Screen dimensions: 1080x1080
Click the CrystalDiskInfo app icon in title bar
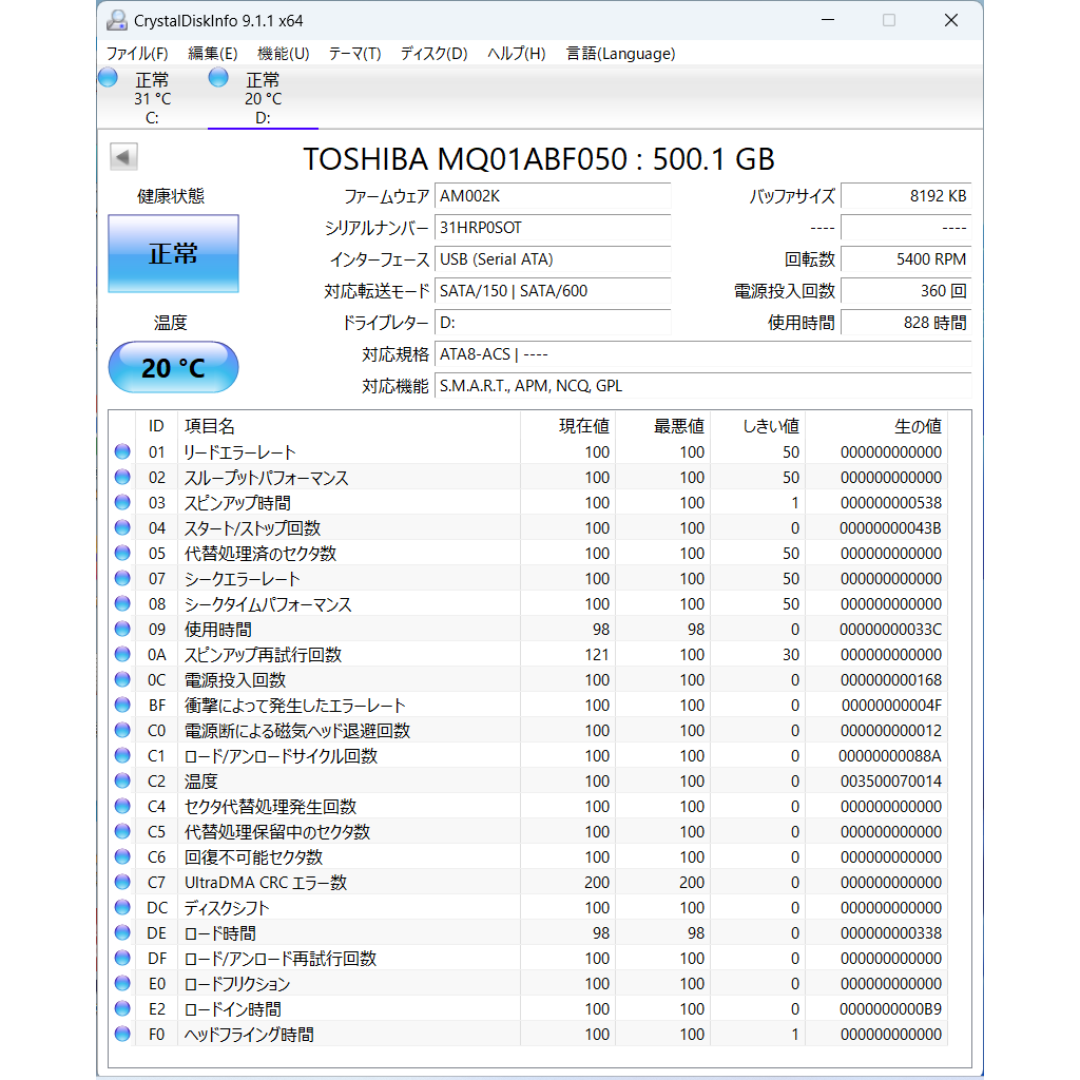(117, 21)
